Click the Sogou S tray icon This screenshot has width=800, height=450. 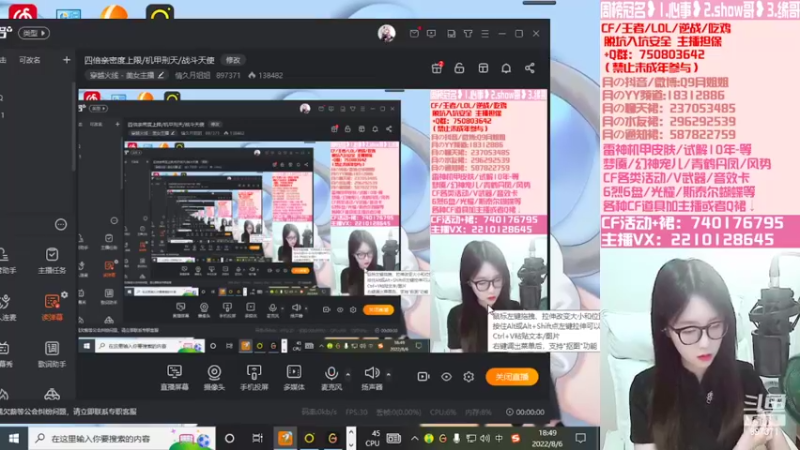pyautogui.click(x=516, y=438)
